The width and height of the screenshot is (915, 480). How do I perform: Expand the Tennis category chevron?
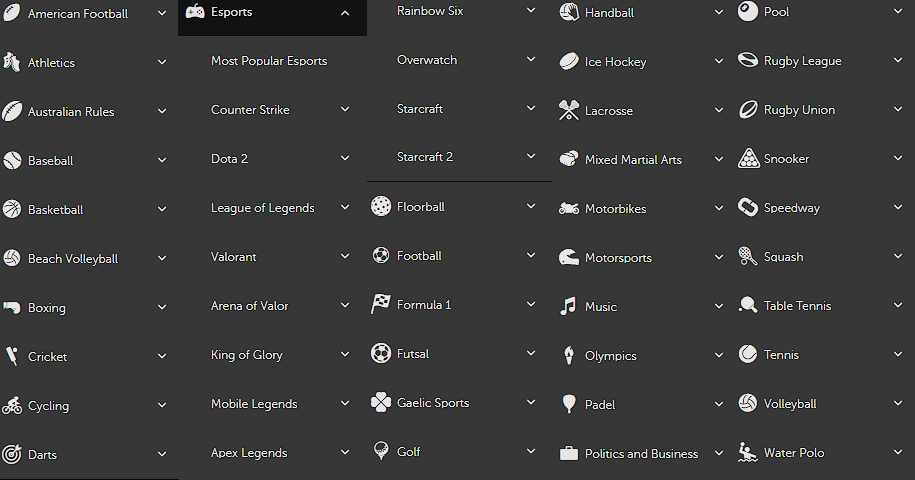(x=898, y=354)
